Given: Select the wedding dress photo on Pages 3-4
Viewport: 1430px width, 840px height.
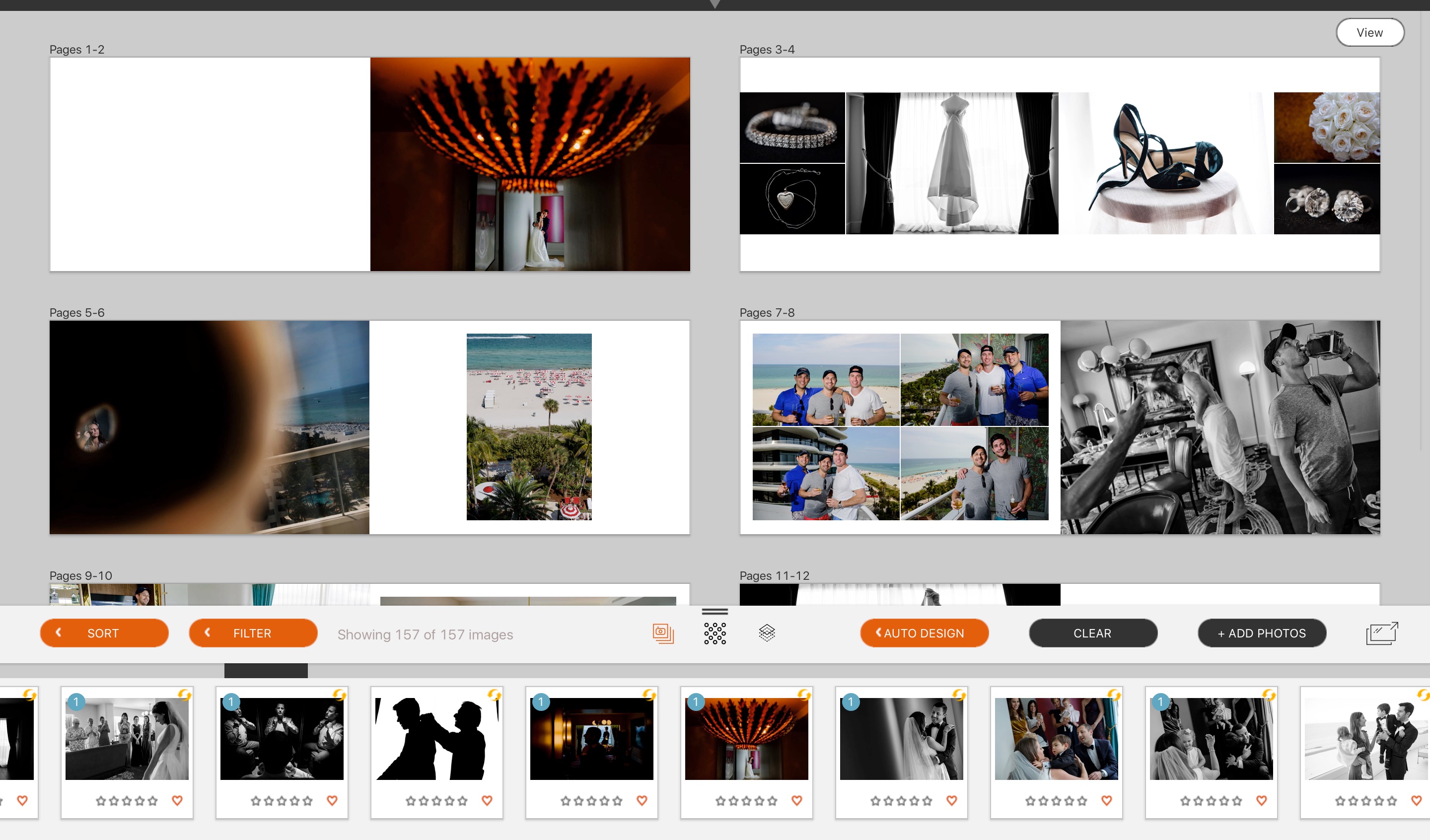Looking at the screenshot, I should [x=952, y=163].
